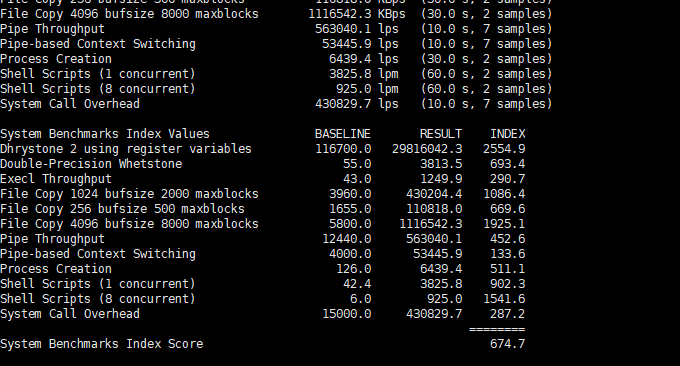680x366 pixels.
Task: Select the "1116542.3 KBps" File Copy measurement
Action: (357, 14)
